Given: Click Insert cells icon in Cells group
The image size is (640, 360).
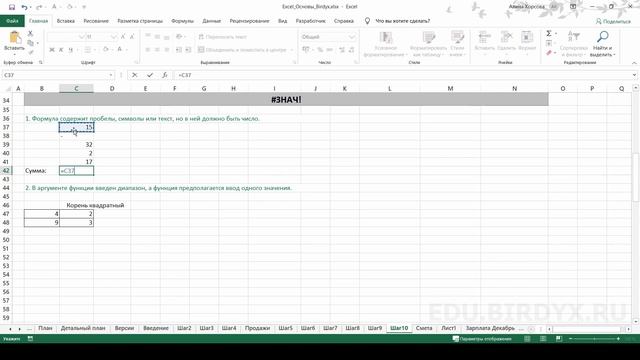Looking at the screenshot, I should 484,37.
